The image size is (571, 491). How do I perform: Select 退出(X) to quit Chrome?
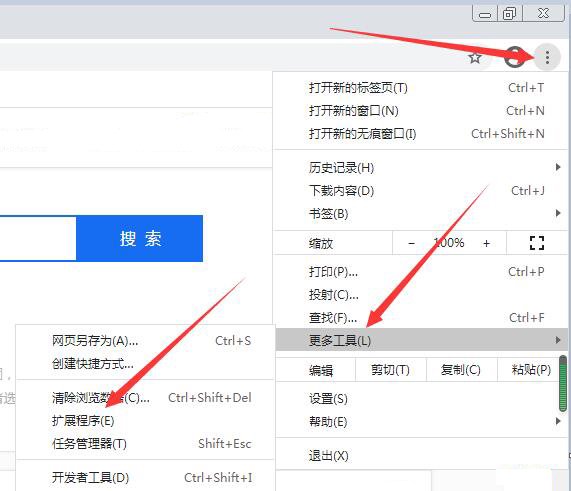point(421,456)
